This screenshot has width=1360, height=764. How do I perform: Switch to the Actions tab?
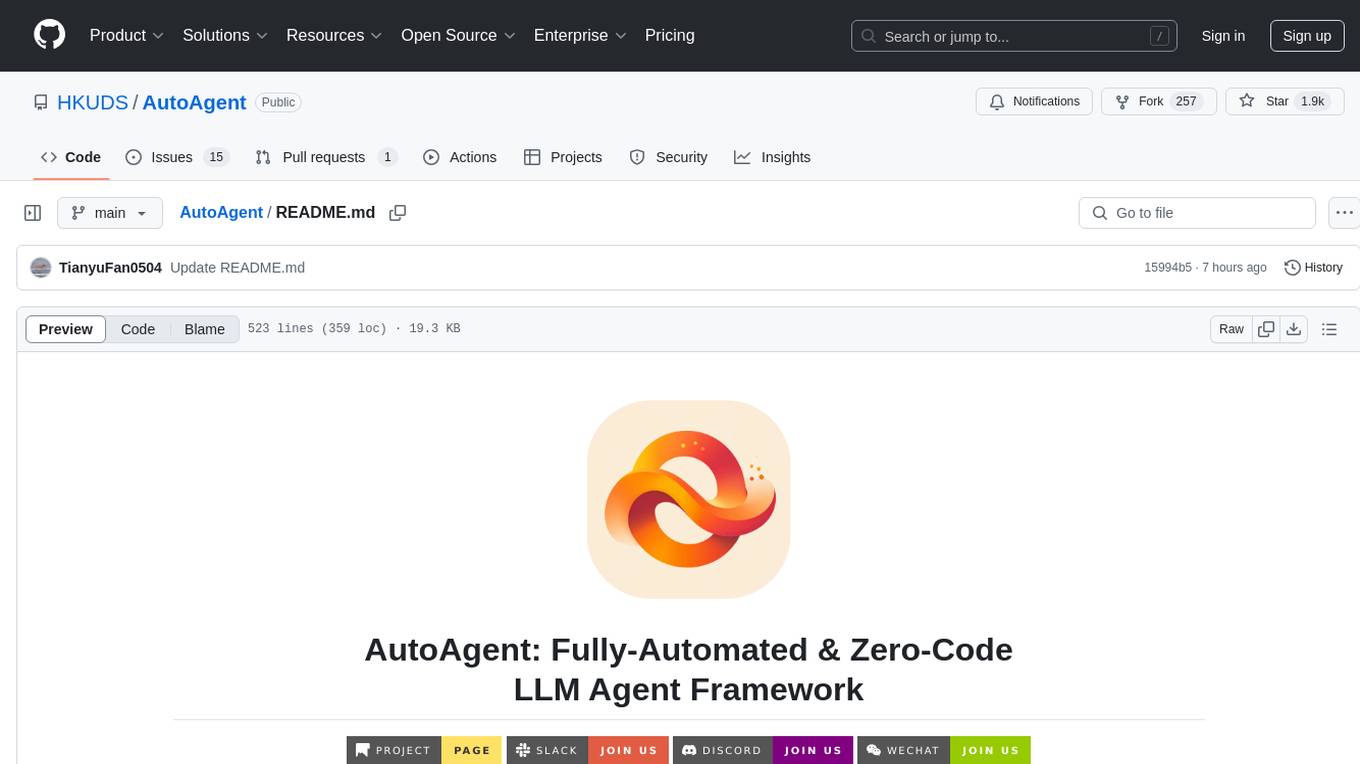[x=460, y=157]
